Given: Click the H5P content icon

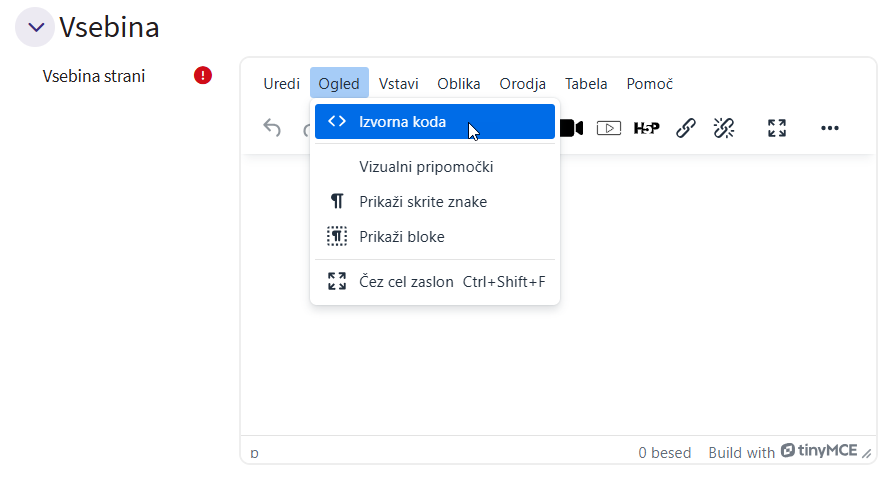Looking at the screenshot, I should coord(647,128).
